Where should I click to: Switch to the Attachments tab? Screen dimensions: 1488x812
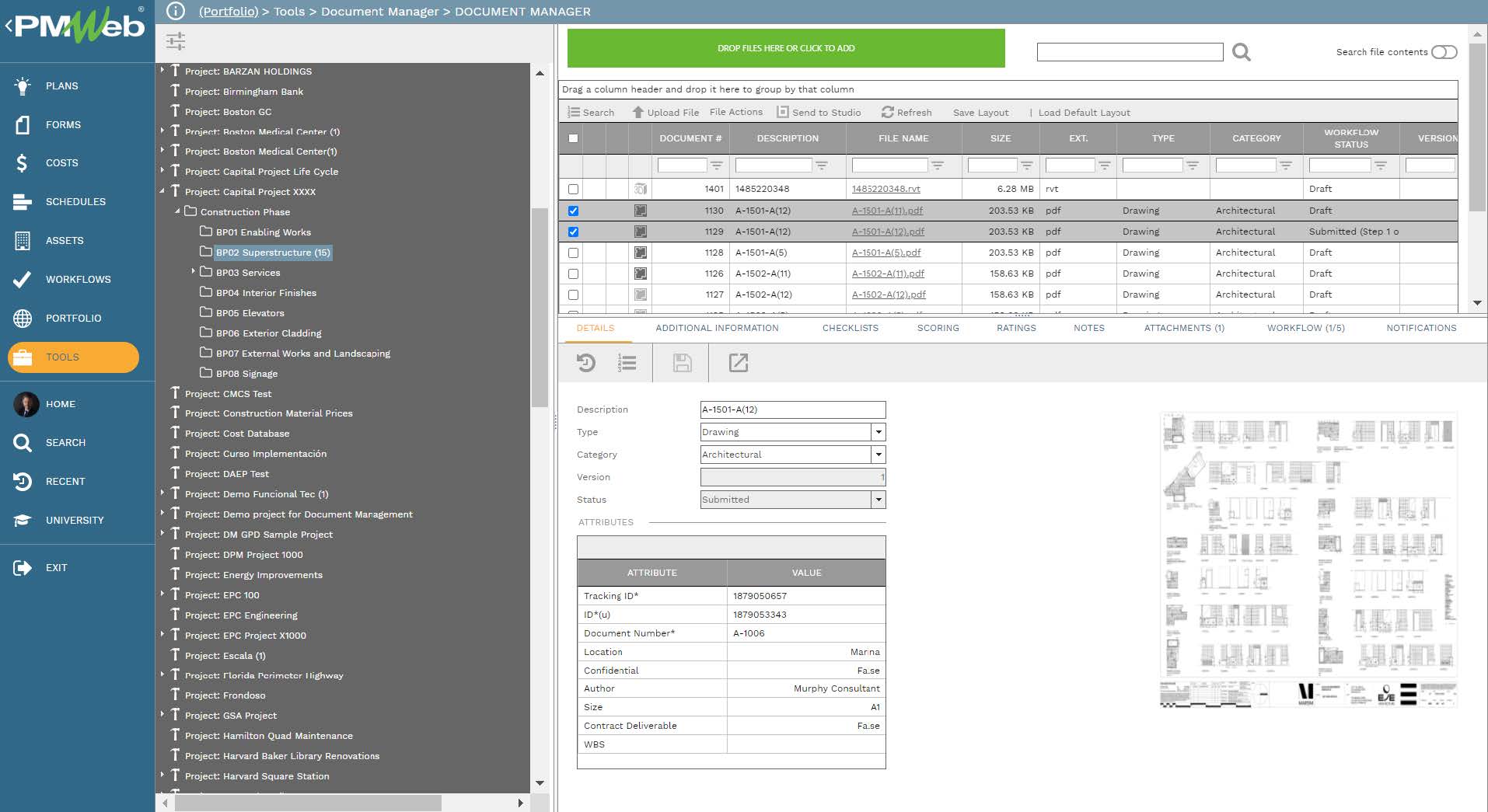[x=1183, y=328]
